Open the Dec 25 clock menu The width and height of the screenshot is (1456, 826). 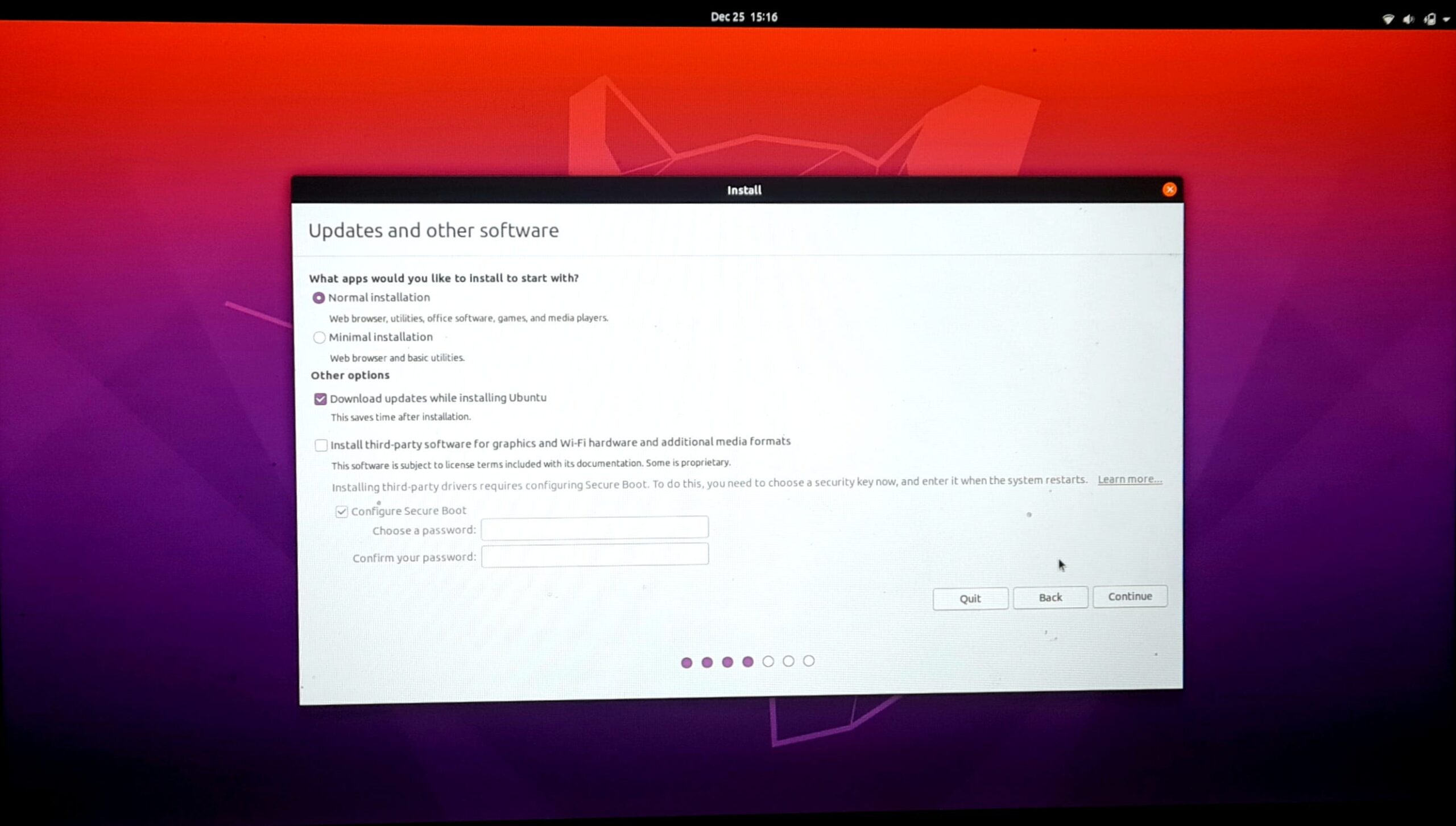(x=743, y=17)
